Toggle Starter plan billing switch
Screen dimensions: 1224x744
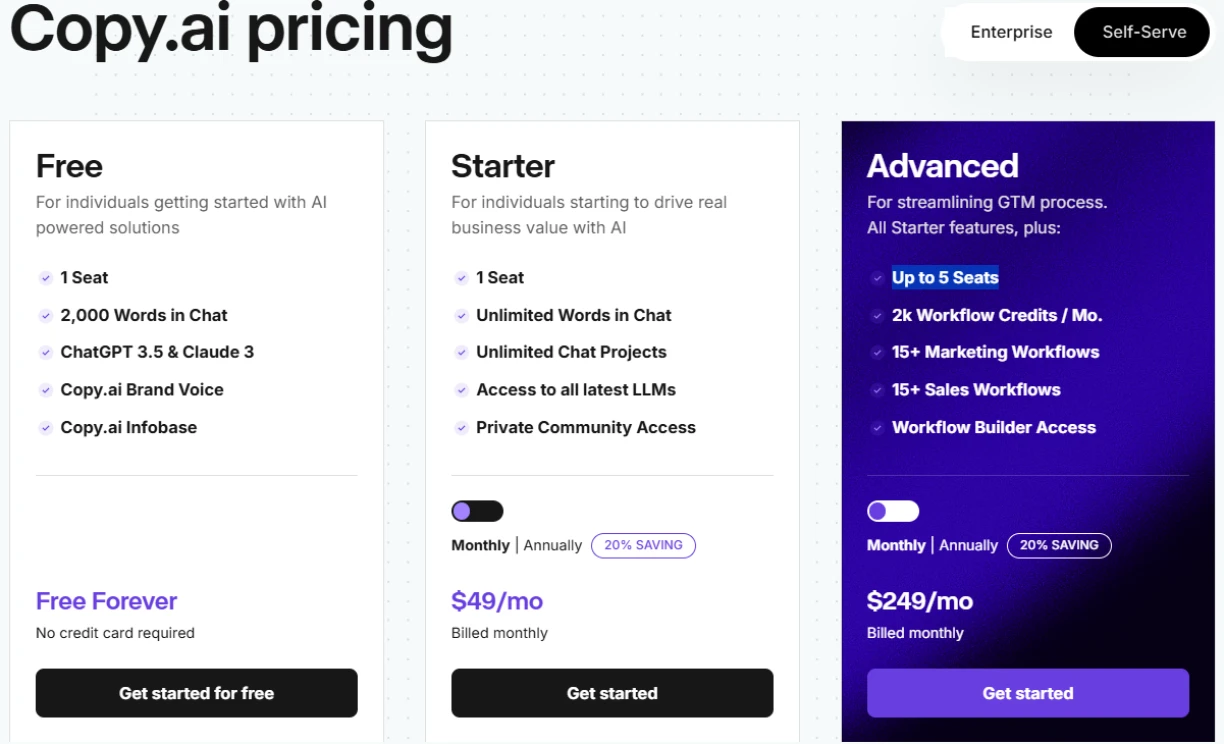[x=477, y=511]
